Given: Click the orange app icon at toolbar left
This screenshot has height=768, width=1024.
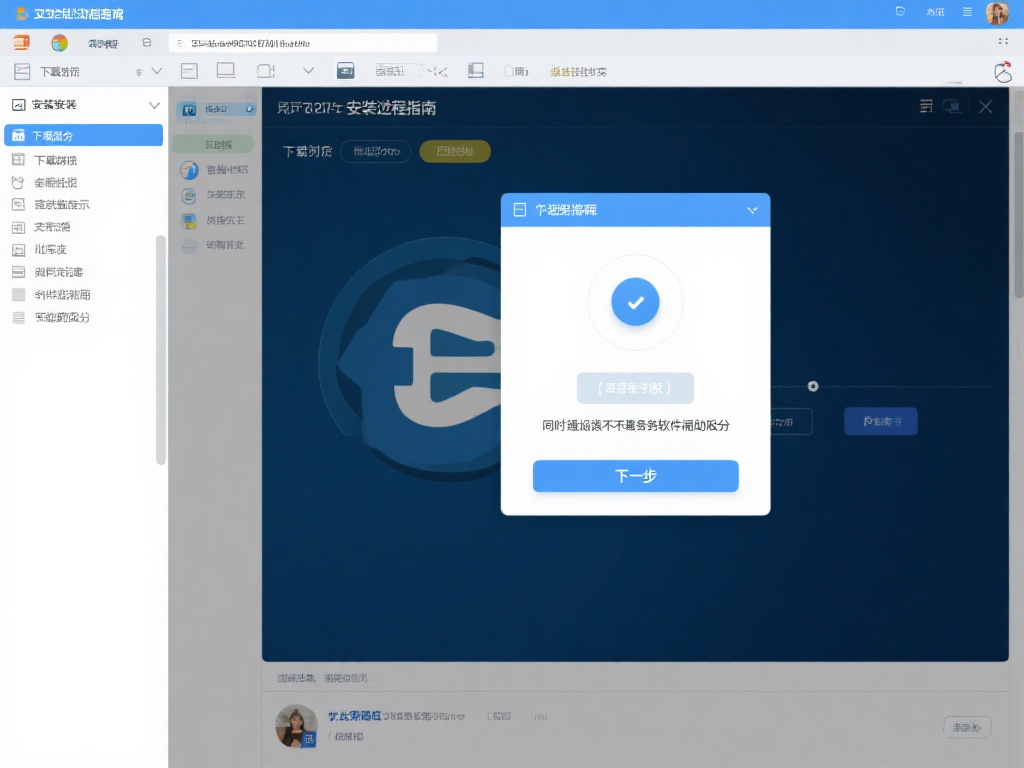Looking at the screenshot, I should click(22, 43).
